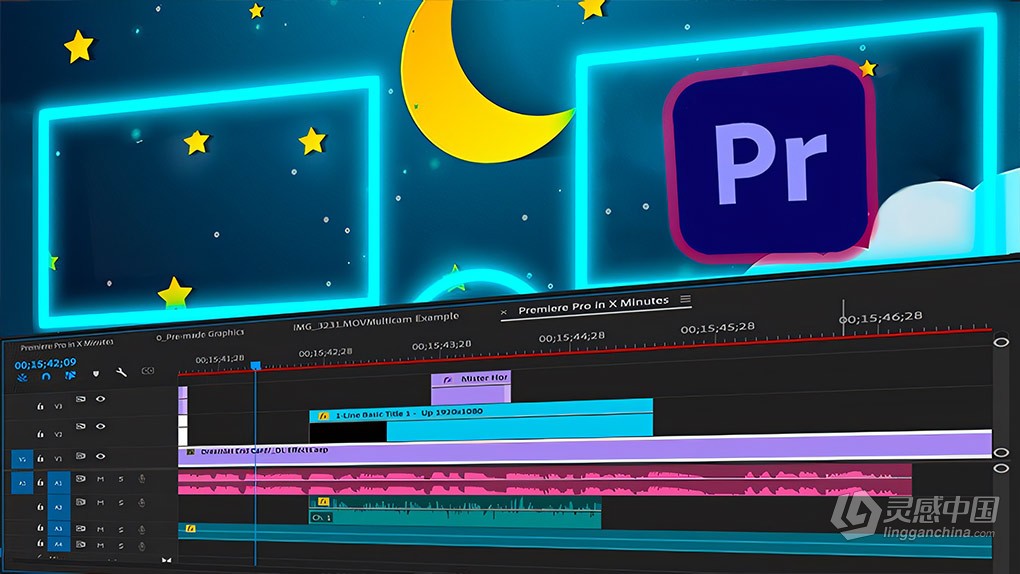The image size is (1020, 574).
Task: Open timeline display settings wrench
Action: 121,372
